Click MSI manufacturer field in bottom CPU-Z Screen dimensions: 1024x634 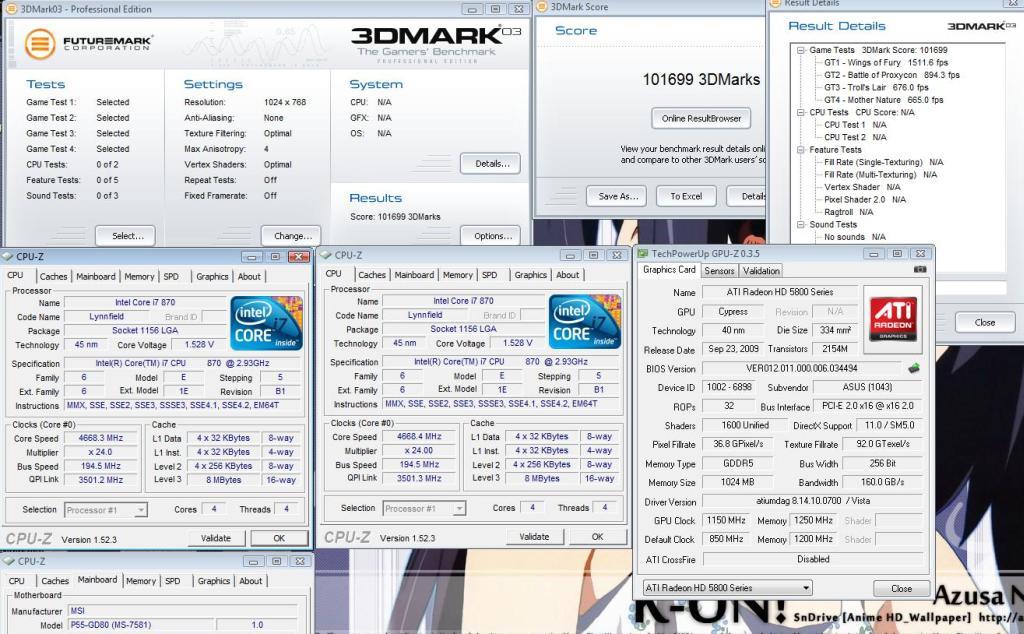coord(182,610)
